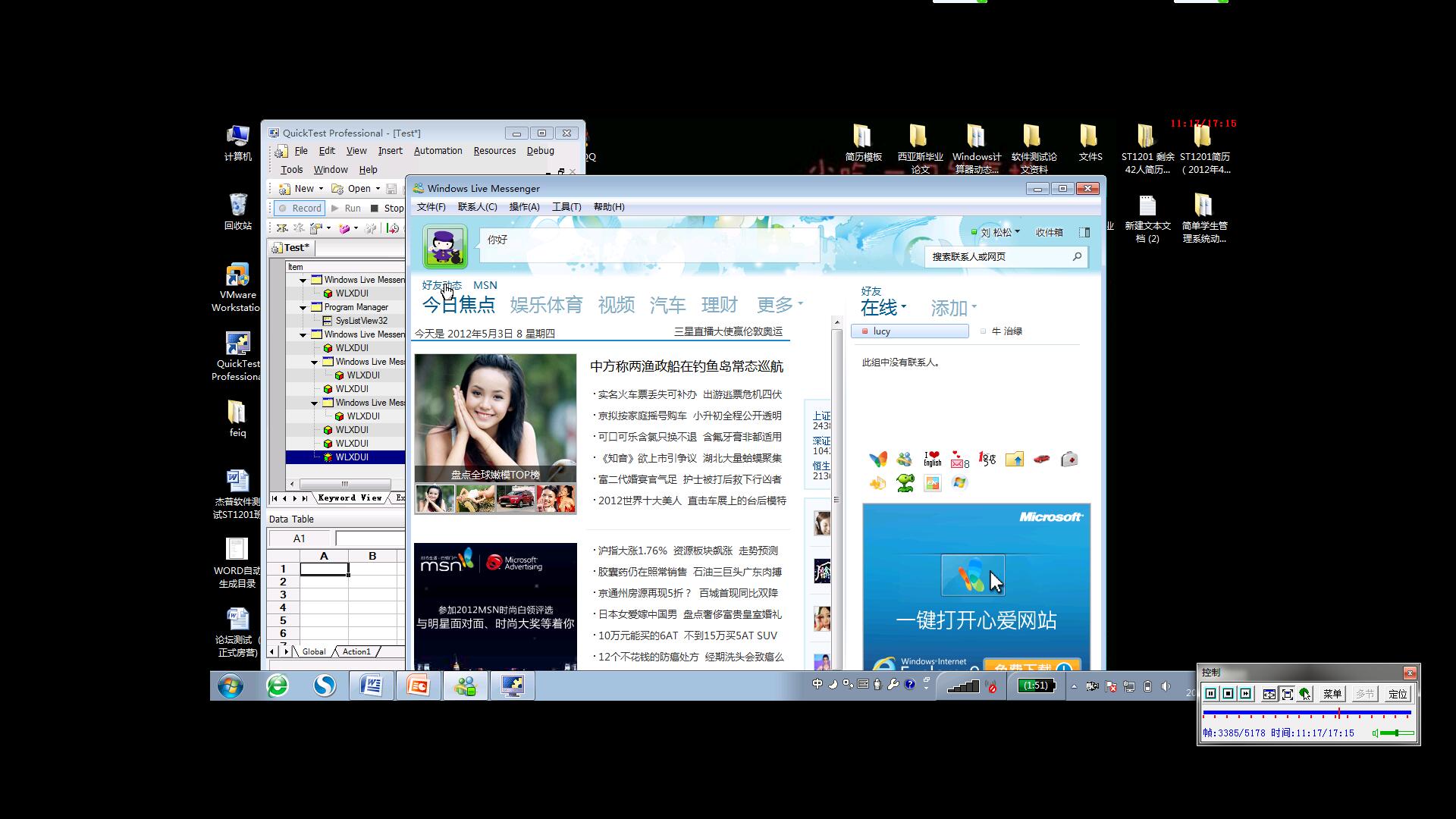Image resolution: width=1456 pixels, height=819 pixels.
Task: Open the Open dropdown arrow in QuickTest
Action: click(x=378, y=189)
